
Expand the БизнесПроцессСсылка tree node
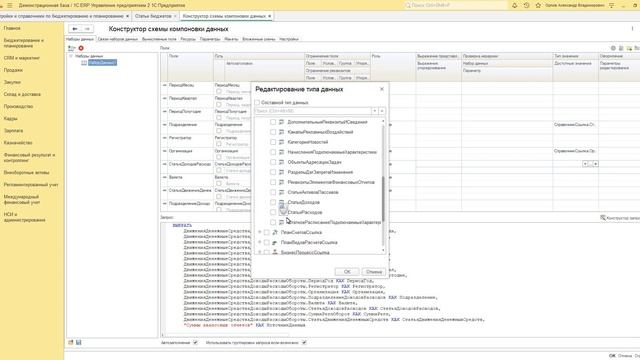point(260,252)
